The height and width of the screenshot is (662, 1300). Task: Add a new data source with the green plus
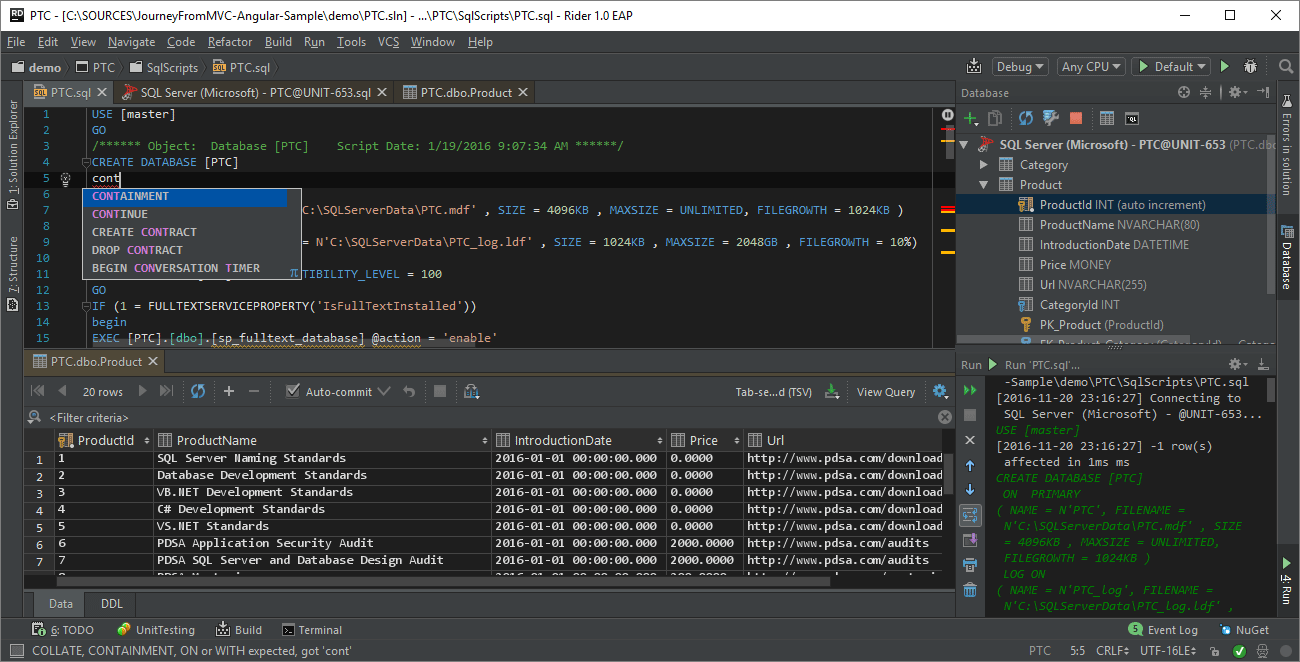coord(970,118)
